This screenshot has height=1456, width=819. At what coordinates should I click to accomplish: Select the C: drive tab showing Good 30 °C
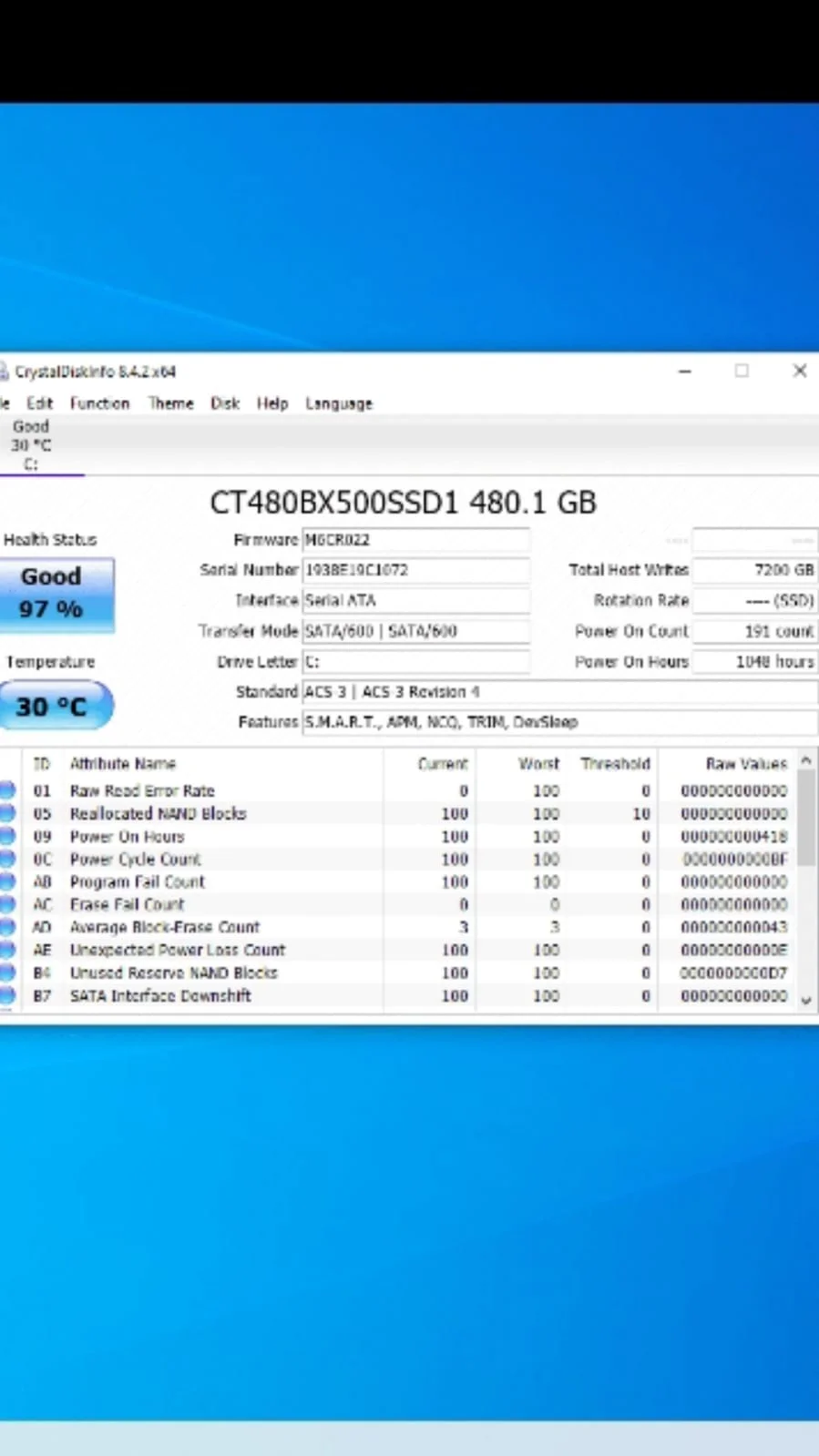[31, 445]
